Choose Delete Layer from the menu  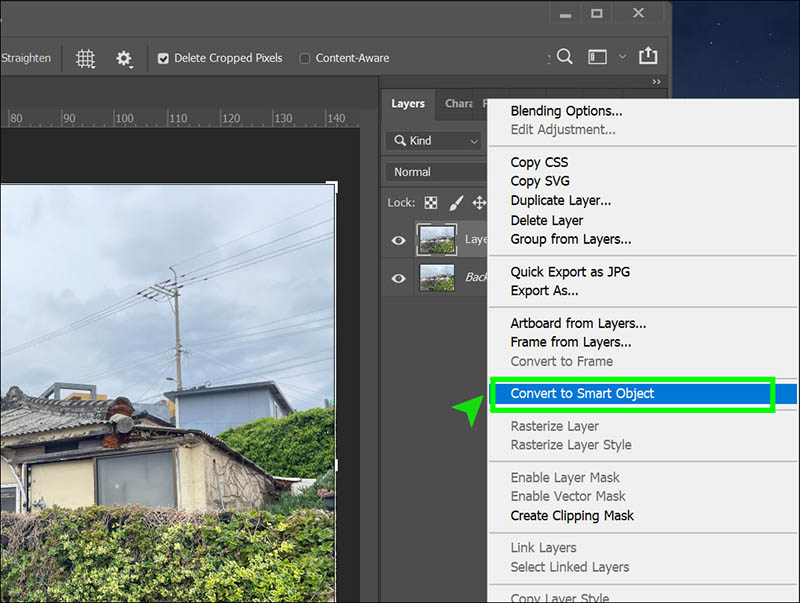pos(546,221)
